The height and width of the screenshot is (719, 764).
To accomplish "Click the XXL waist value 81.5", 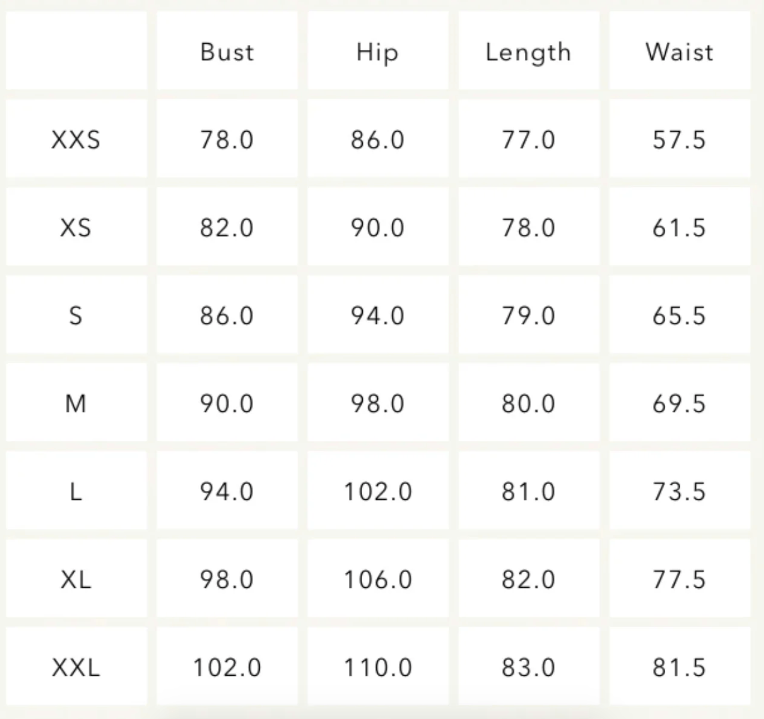I will pyautogui.click(x=680, y=668).
